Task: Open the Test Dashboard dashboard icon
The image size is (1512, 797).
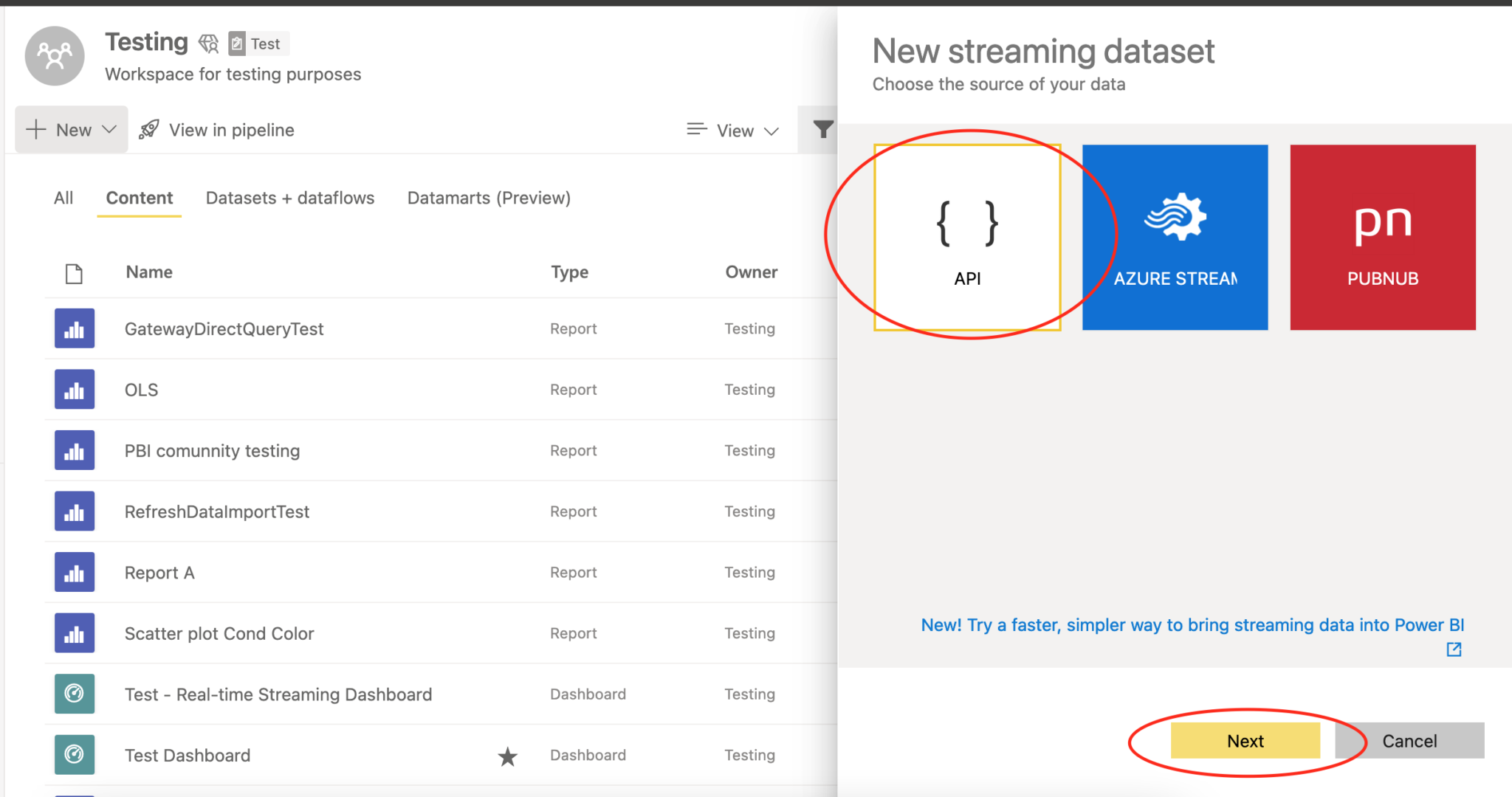Action: [x=74, y=754]
